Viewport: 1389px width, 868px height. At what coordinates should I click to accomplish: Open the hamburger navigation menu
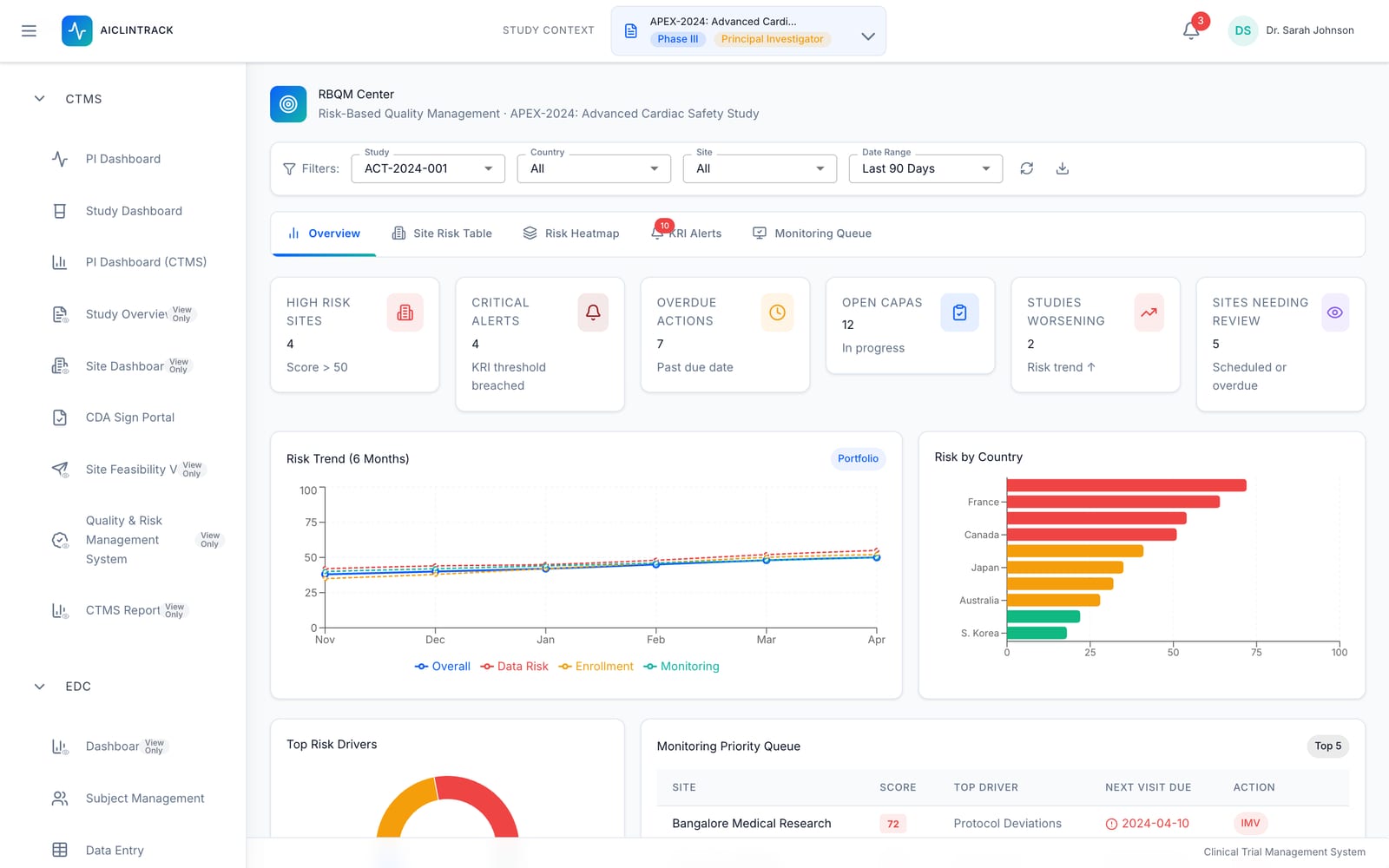pos(29,30)
